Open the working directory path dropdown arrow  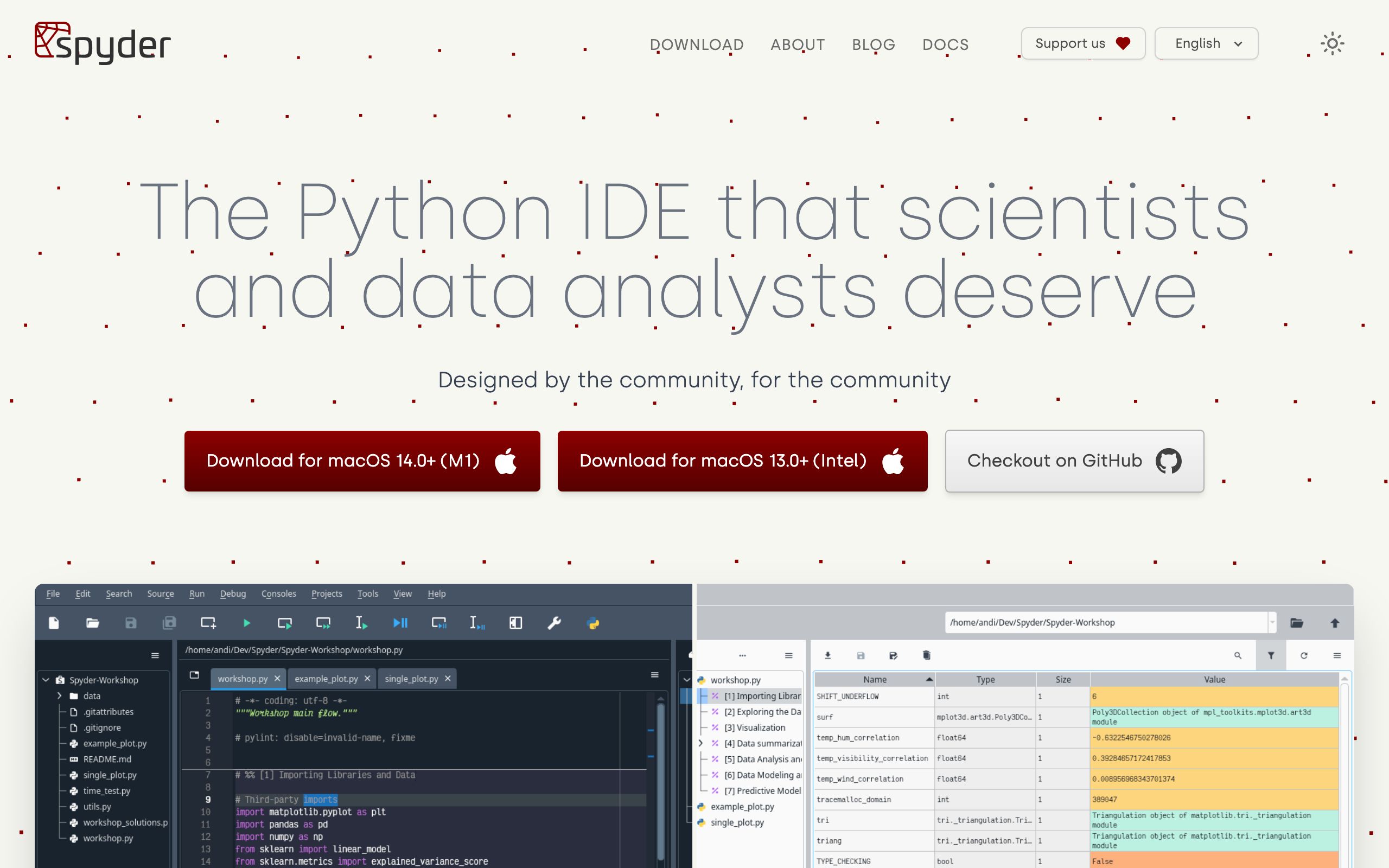click(1272, 622)
